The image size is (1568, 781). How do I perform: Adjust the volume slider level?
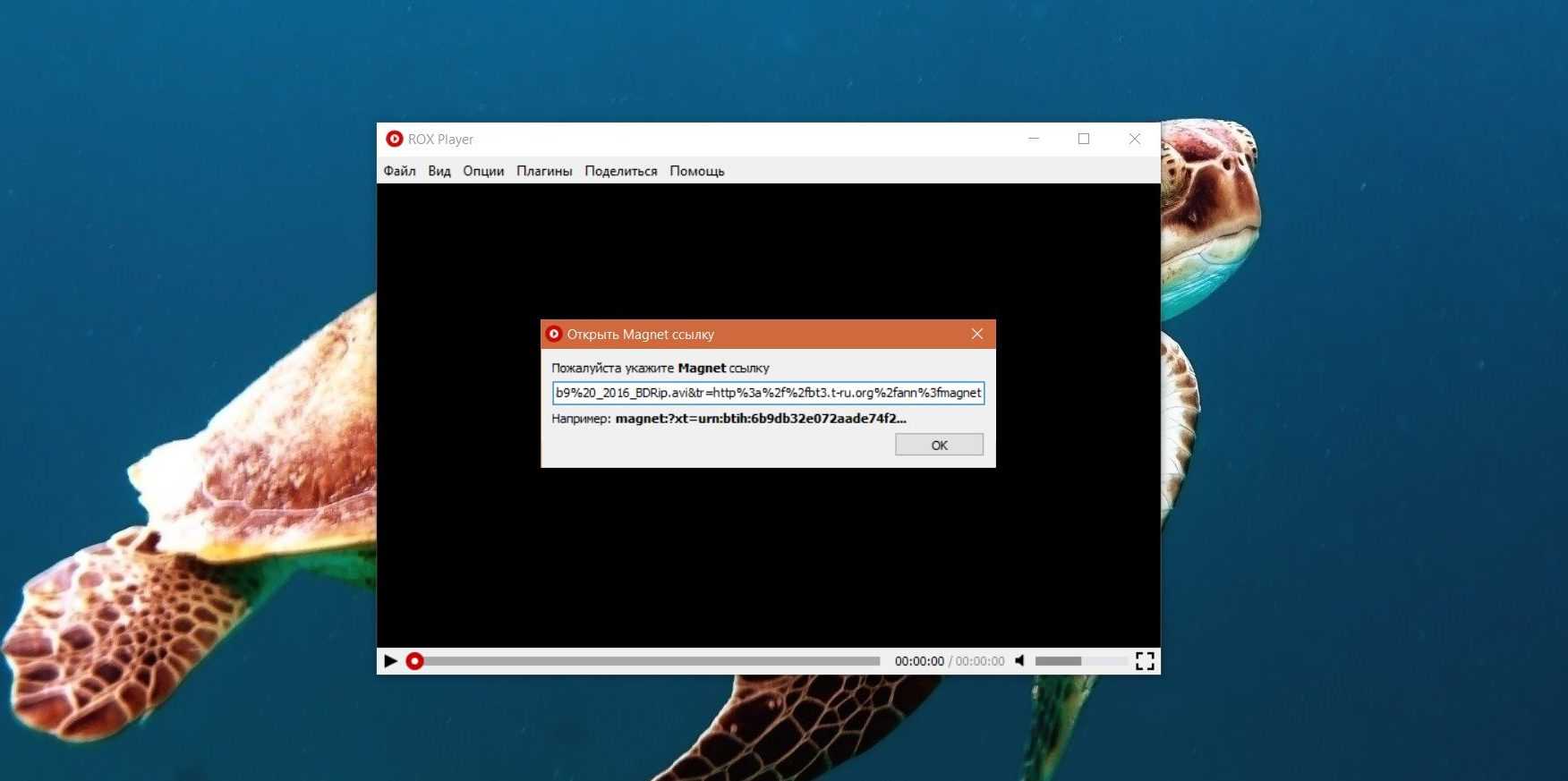(1080, 661)
